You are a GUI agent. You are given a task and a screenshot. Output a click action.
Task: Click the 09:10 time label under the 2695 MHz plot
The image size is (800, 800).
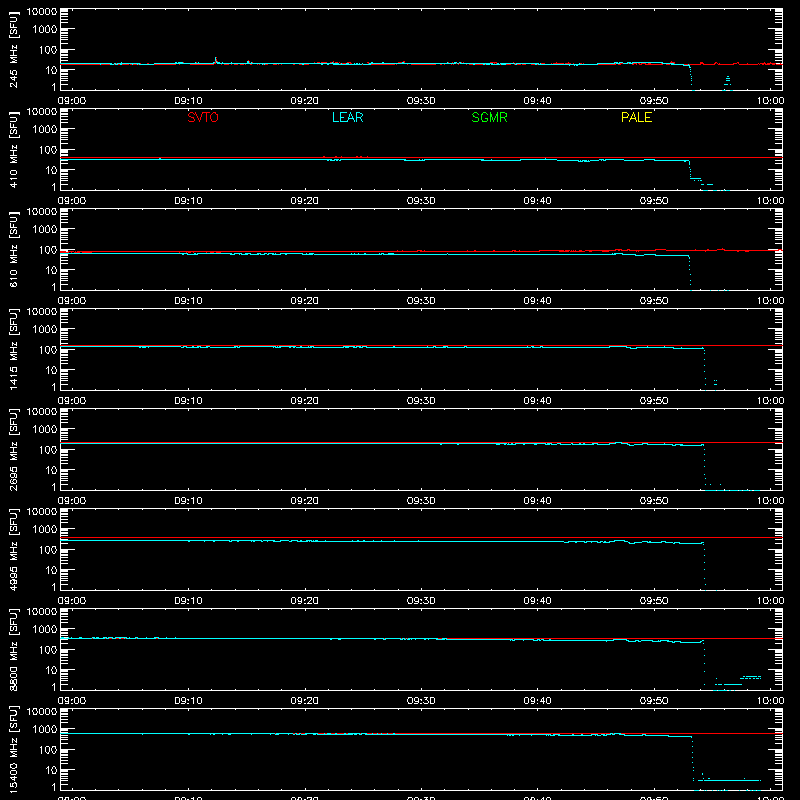click(188, 501)
